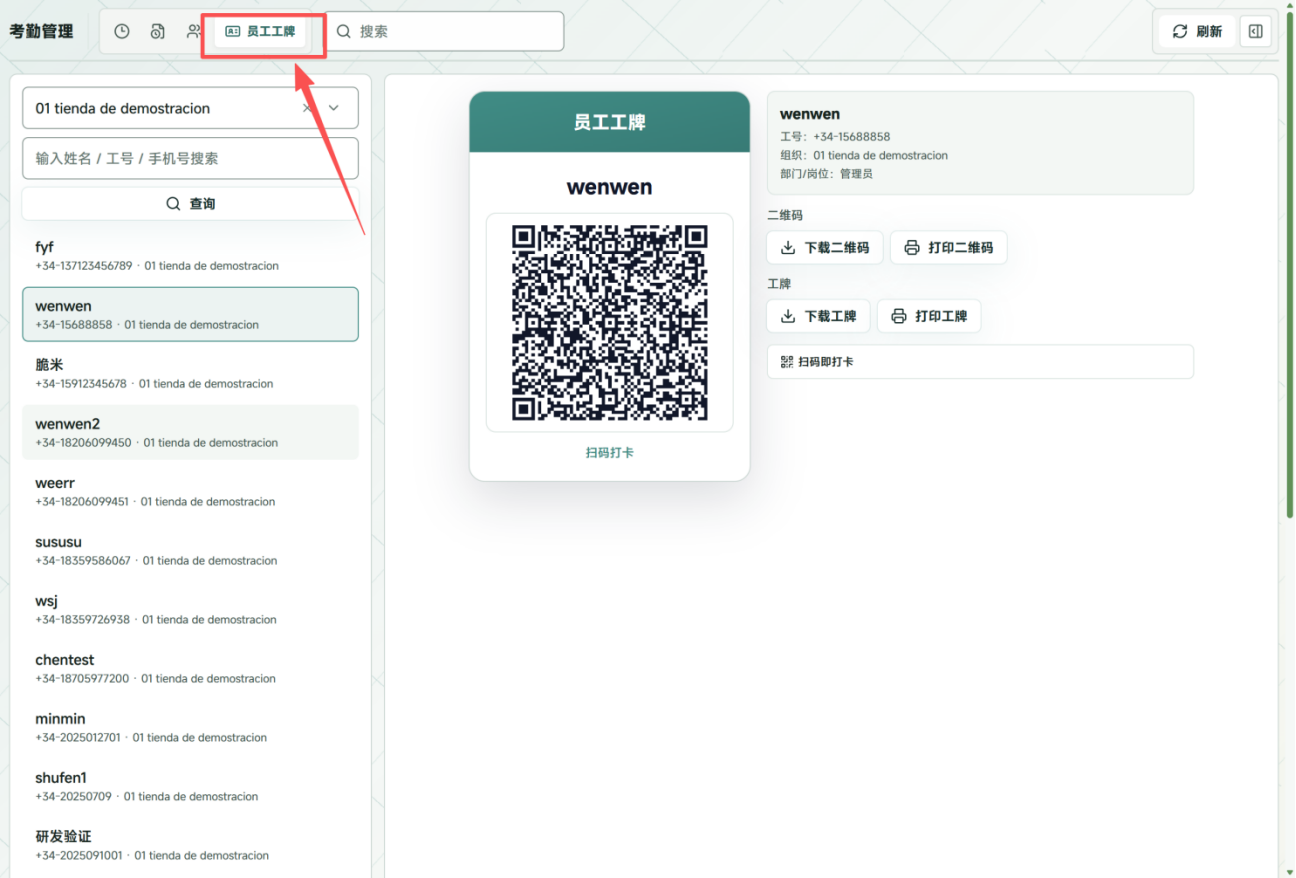Image resolution: width=1296 pixels, height=878 pixels.
Task: Click the 扫码即打卡 button
Action: (980, 362)
